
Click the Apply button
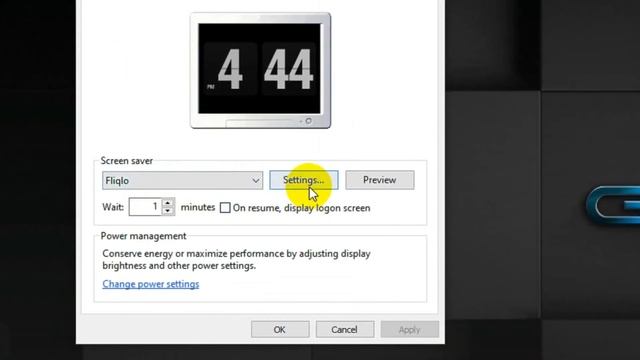coord(409,329)
